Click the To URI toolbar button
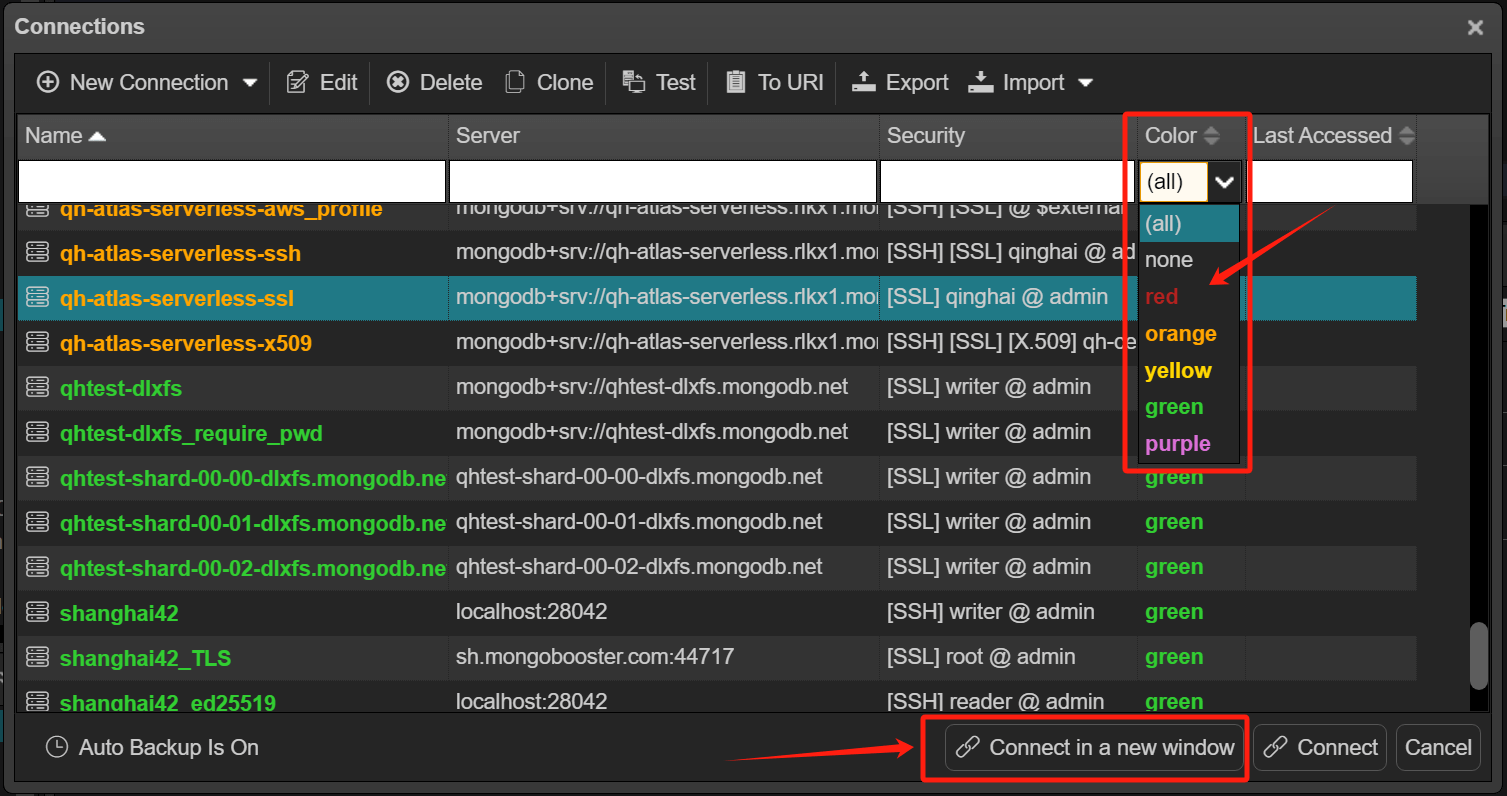The image size is (1507, 796). point(774,82)
